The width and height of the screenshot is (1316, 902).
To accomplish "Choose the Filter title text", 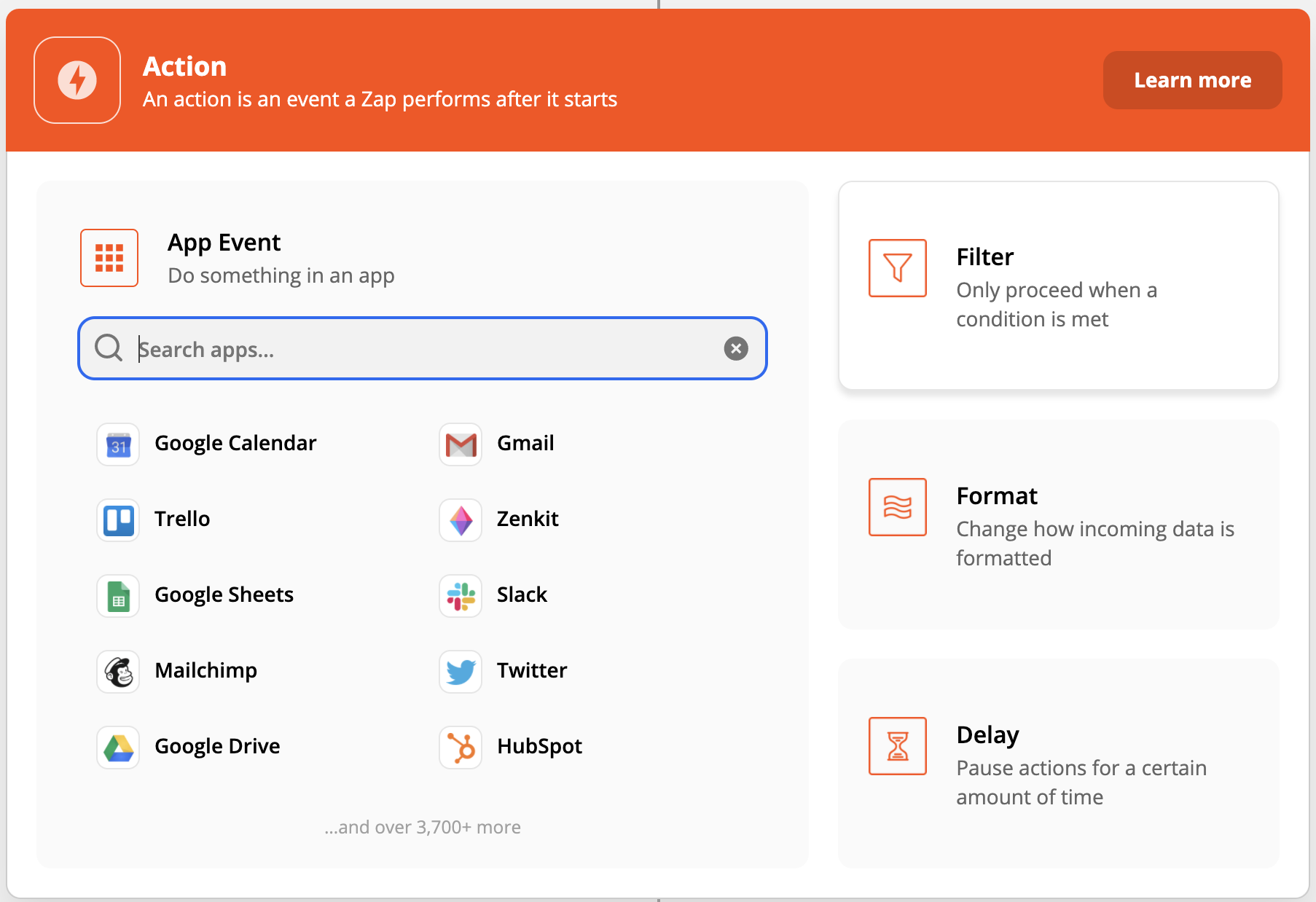I will 985,257.
